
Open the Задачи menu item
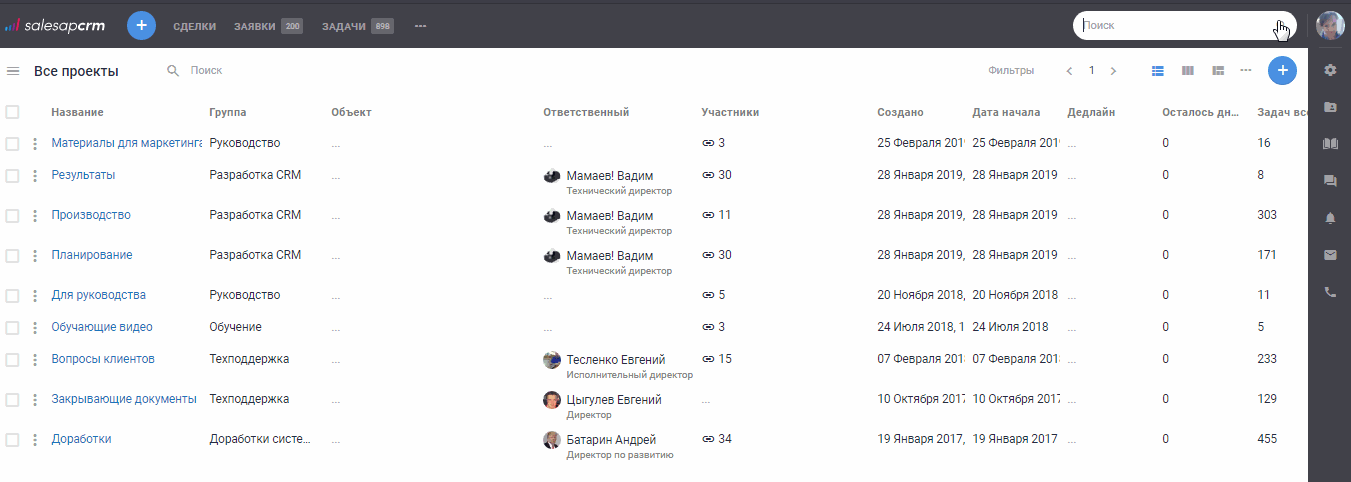343,26
